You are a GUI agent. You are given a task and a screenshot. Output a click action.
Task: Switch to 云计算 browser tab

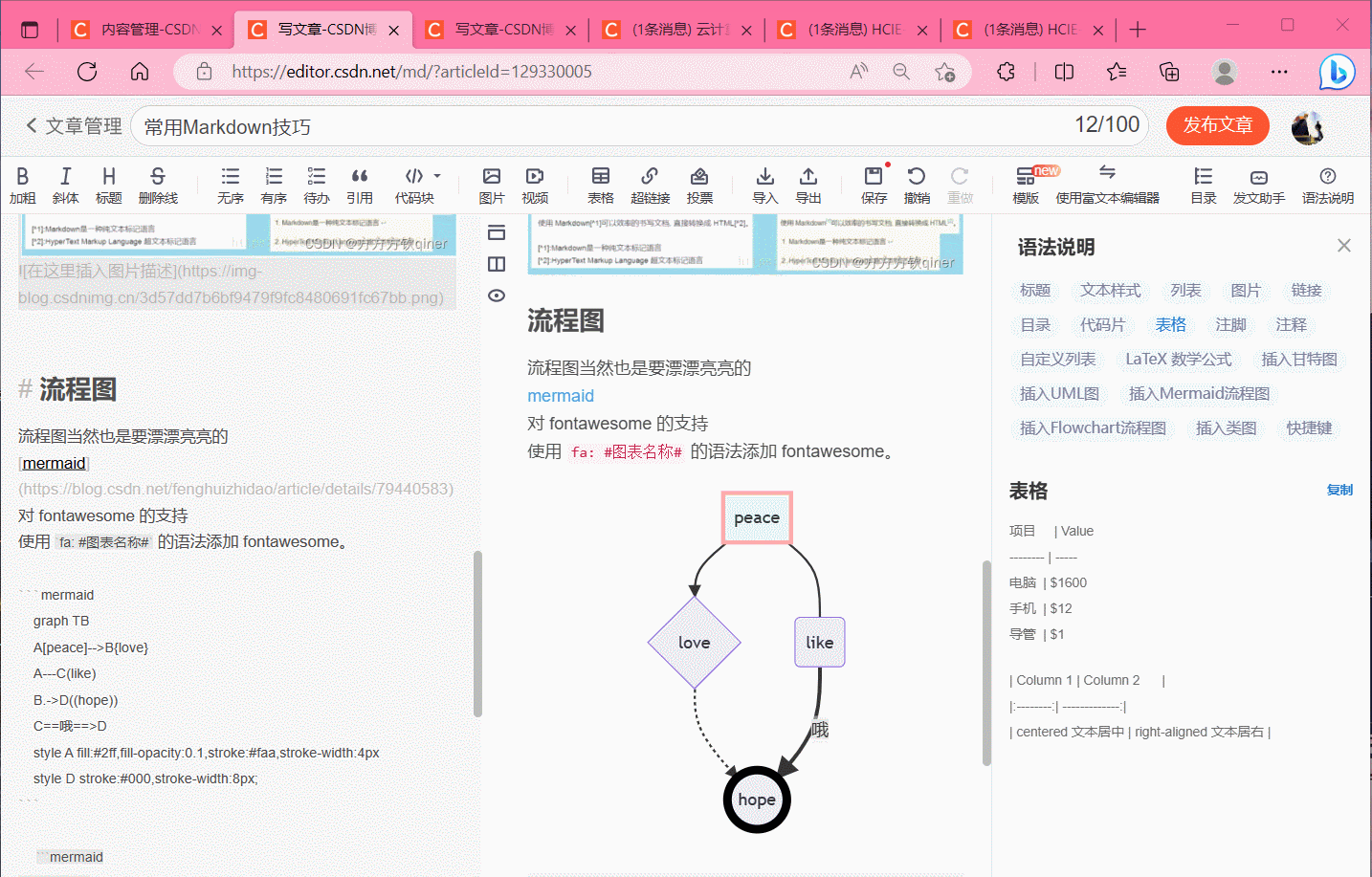click(677, 30)
